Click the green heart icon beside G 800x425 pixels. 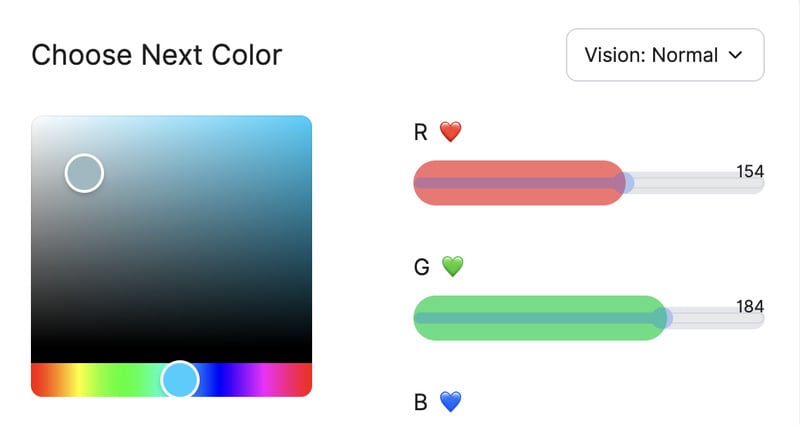pyautogui.click(x=453, y=267)
